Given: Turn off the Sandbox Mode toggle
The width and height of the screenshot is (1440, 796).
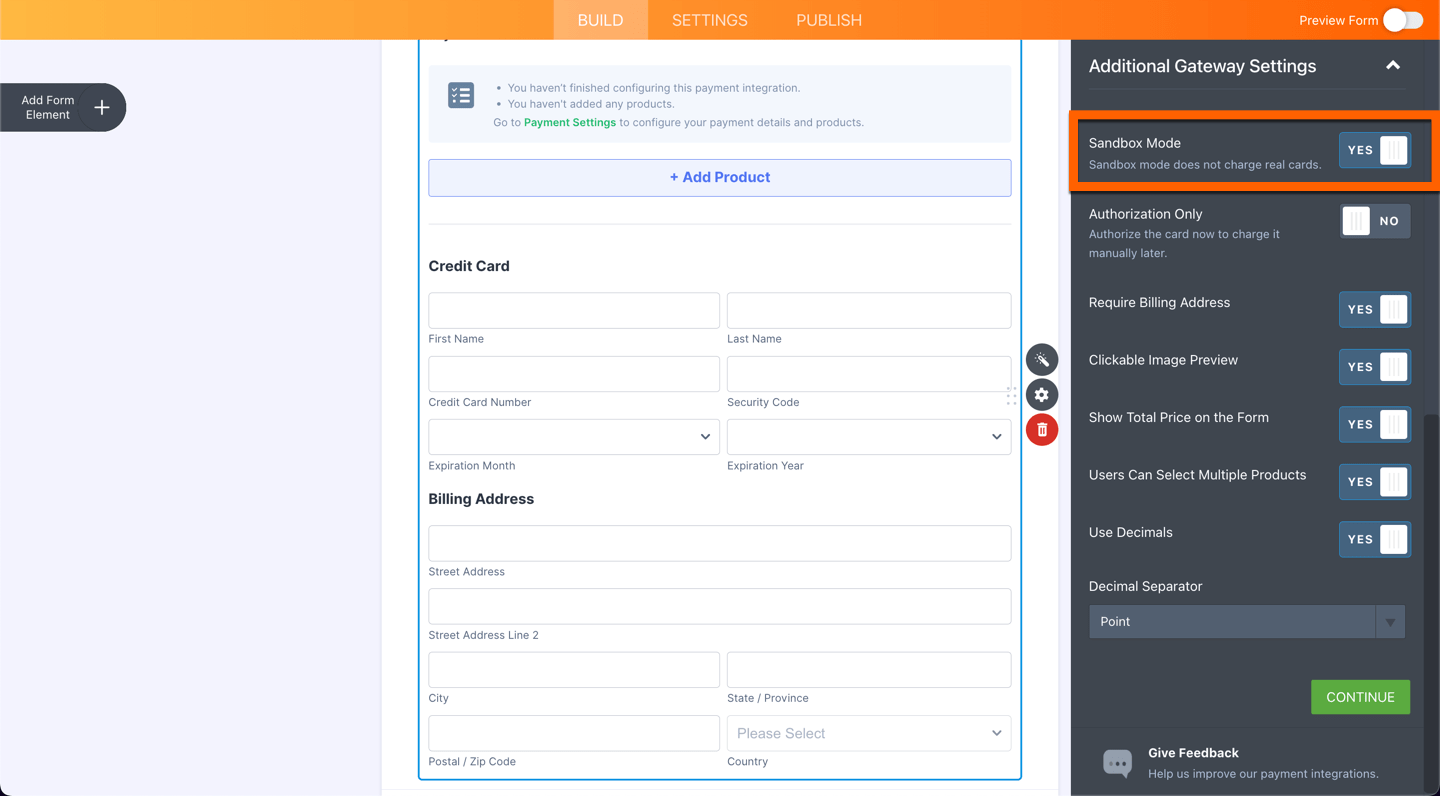Looking at the screenshot, I should point(1375,151).
